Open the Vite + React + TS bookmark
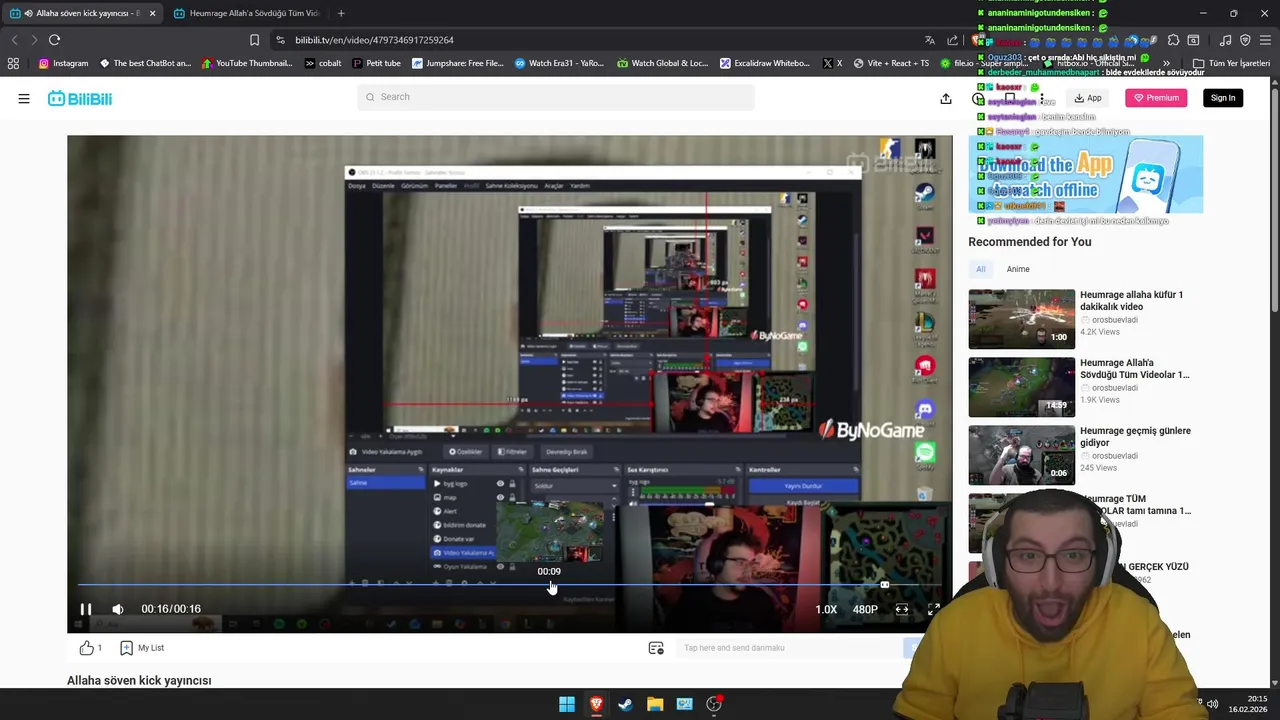Image resolution: width=1280 pixels, height=720 pixels. point(891,63)
